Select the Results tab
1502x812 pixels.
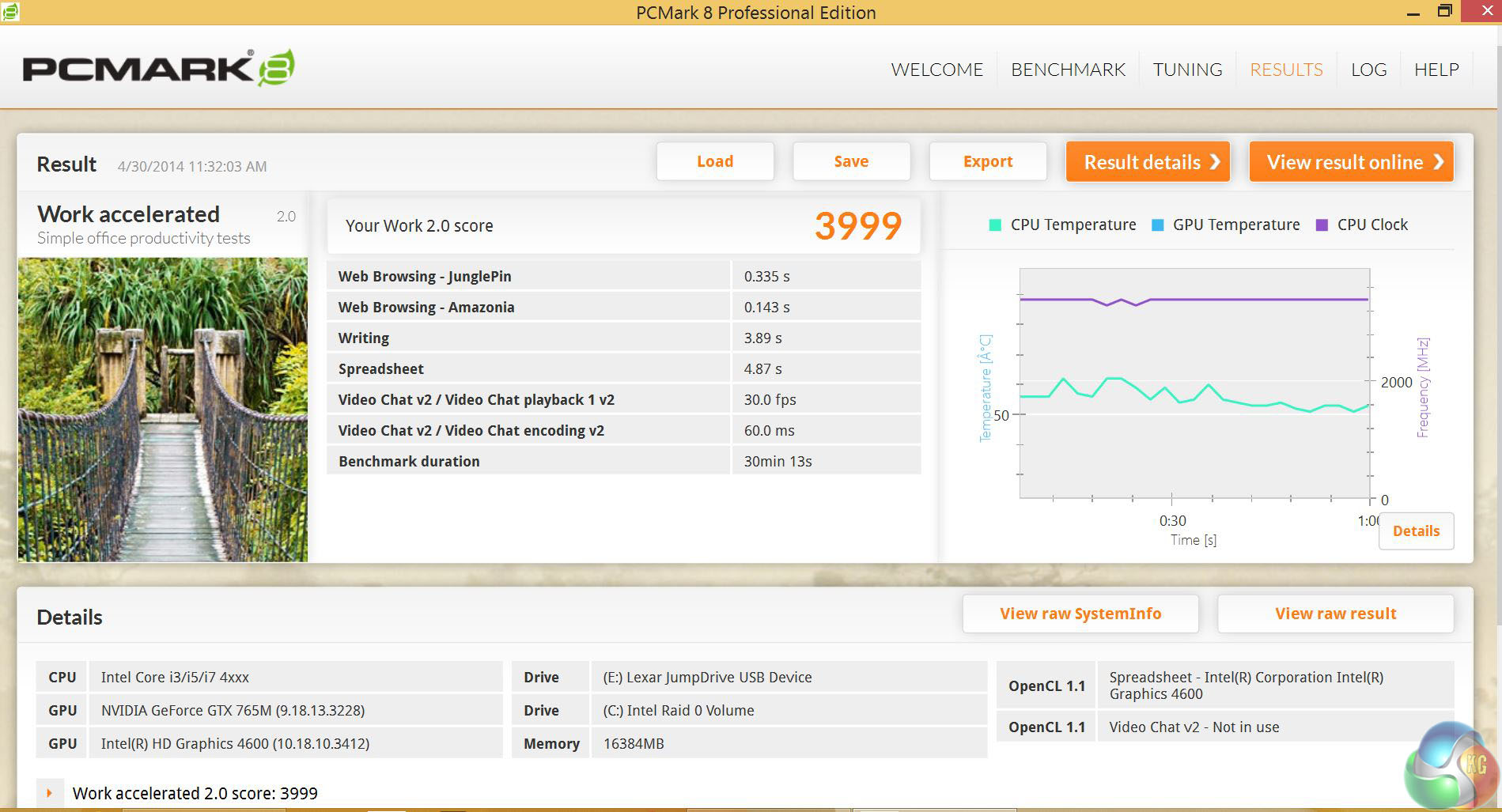(x=1286, y=70)
